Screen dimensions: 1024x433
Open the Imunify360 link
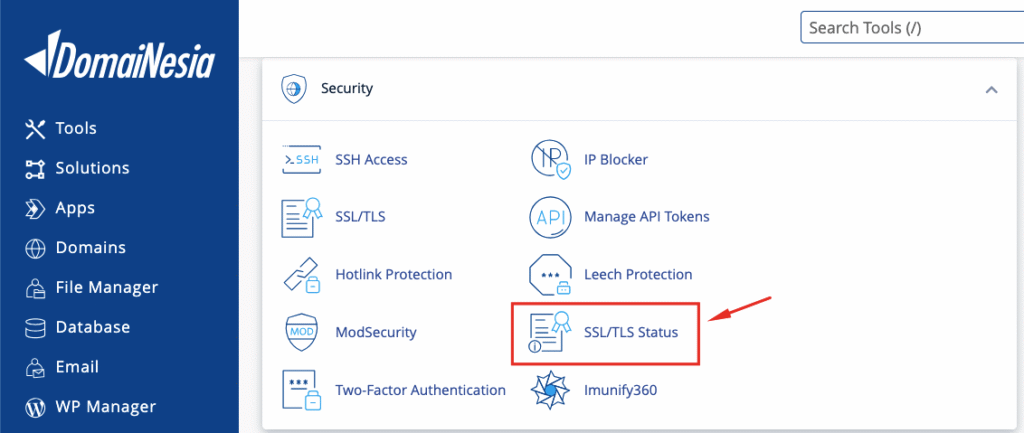point(620,391)
